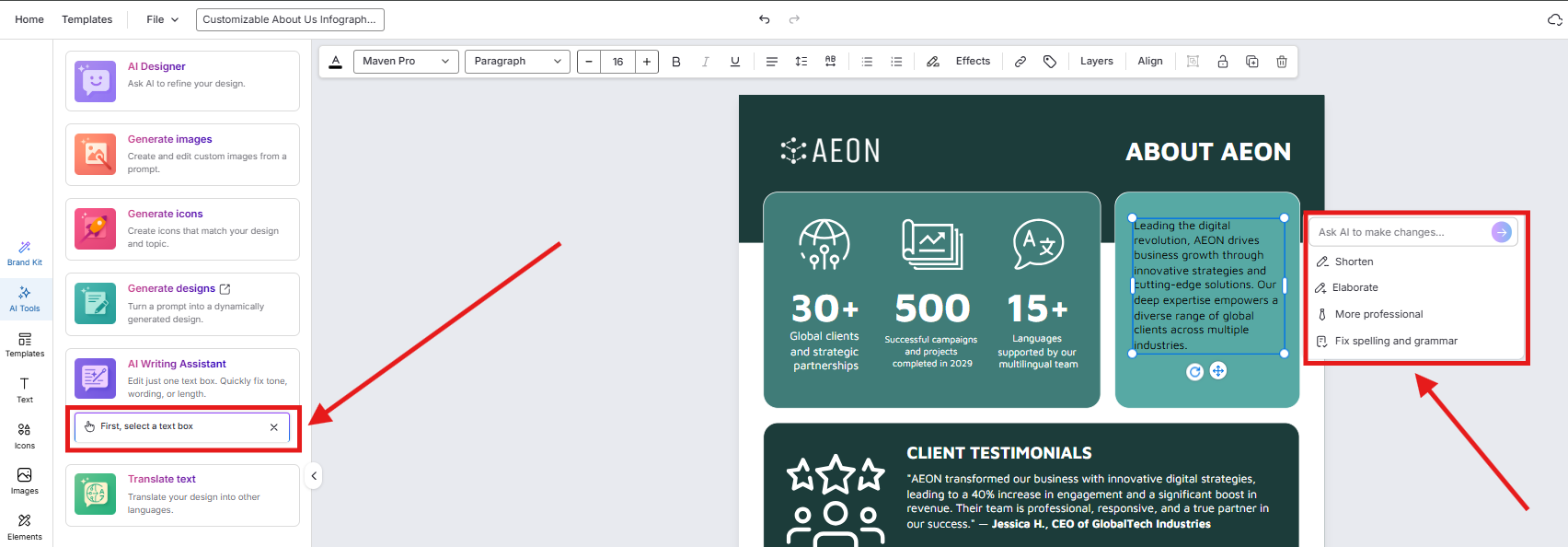The image size is (1568, 547).
Task: Toggle bold formatting in the toolbar
Action: tap(676, 62)
